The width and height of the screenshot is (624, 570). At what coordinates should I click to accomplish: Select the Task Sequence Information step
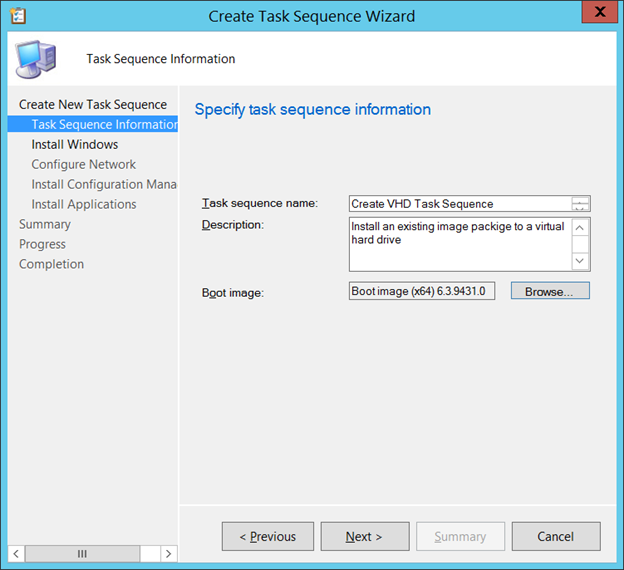click(x=103, y=124)
